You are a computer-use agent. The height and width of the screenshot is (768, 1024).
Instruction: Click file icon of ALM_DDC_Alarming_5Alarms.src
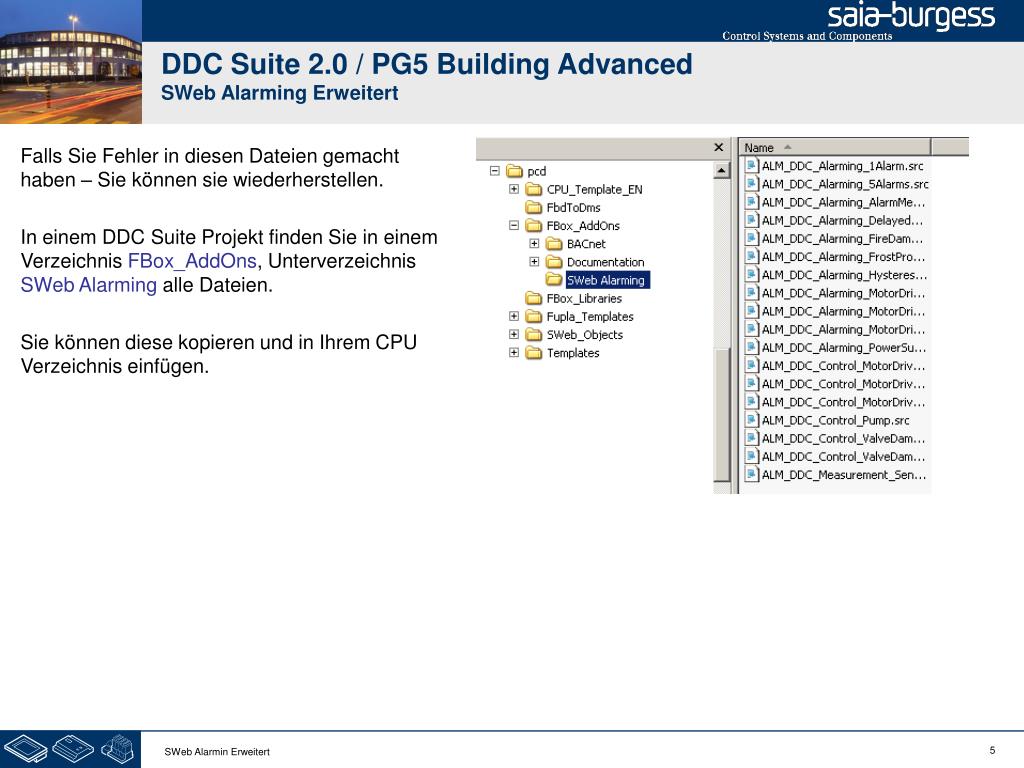click(752, 184)
